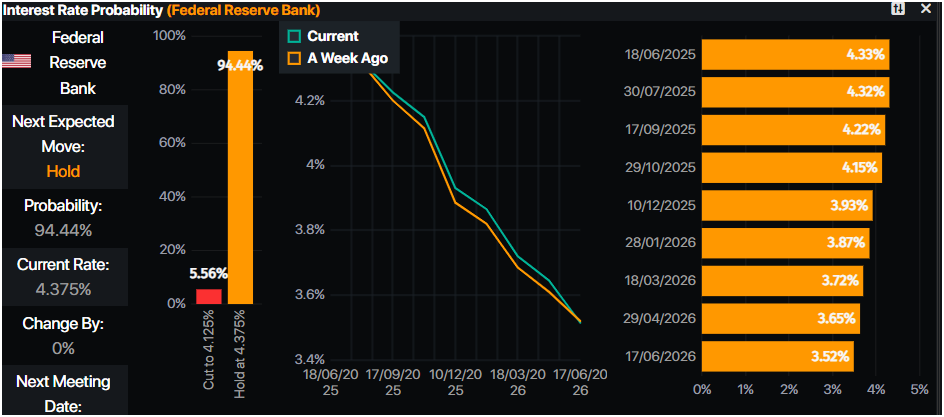This screenshot has height=417, width=944.
Task: Click the Current Rate 4.375% value
Action: coord(63,289)
